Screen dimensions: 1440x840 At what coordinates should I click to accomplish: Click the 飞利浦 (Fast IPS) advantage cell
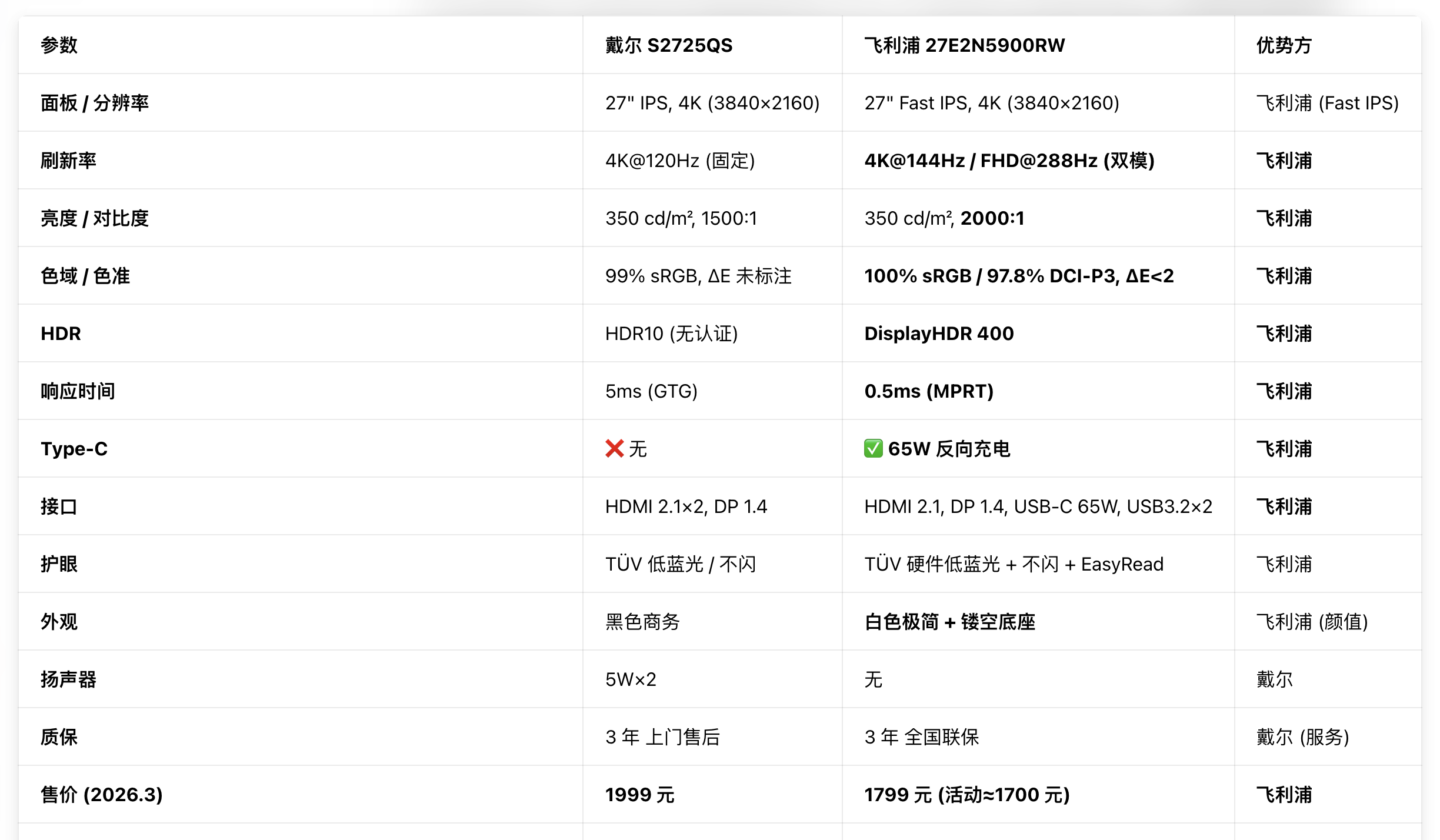[x=1327, y=103]
